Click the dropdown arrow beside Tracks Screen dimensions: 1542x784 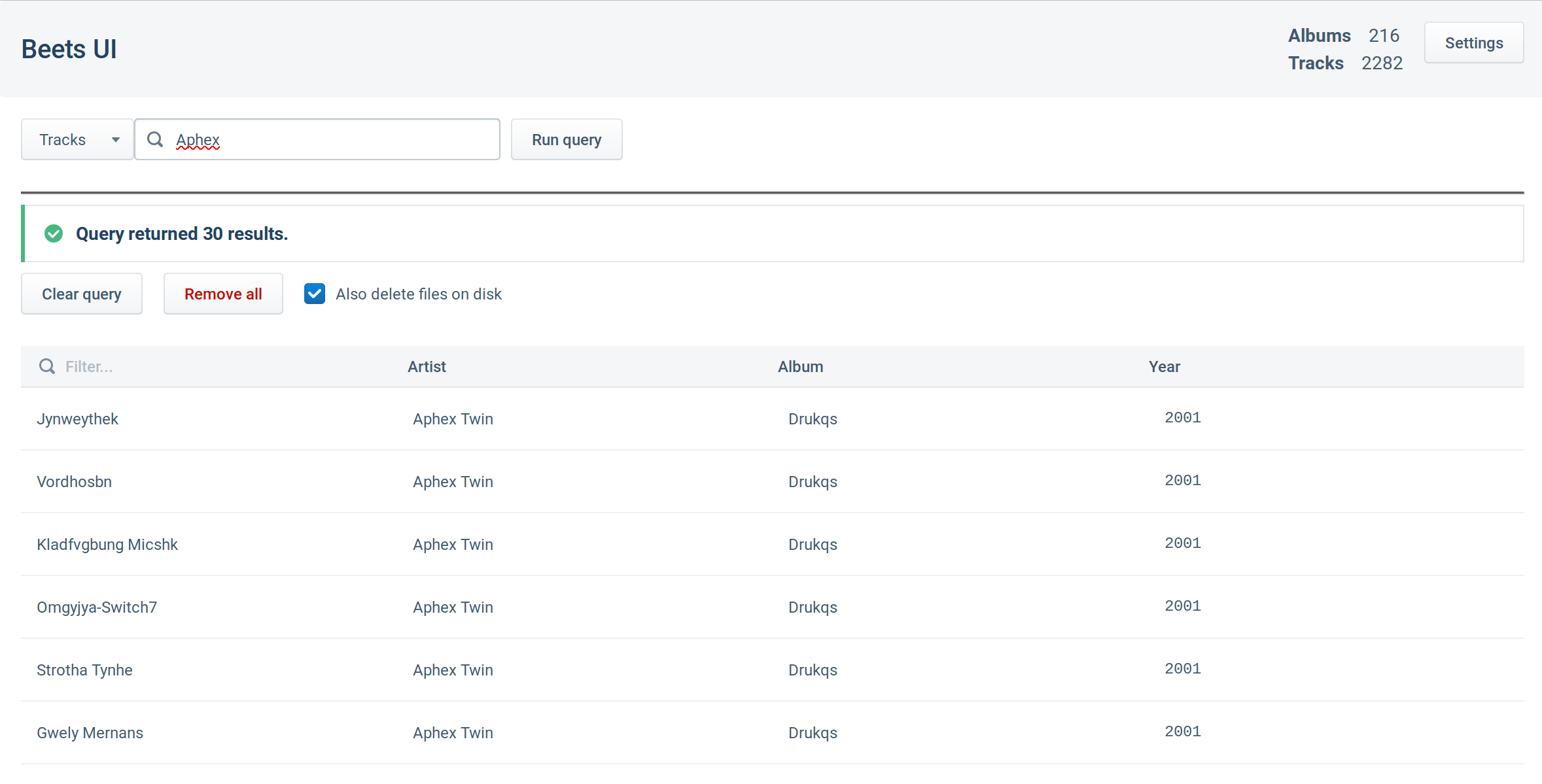(x=116, y=139)
